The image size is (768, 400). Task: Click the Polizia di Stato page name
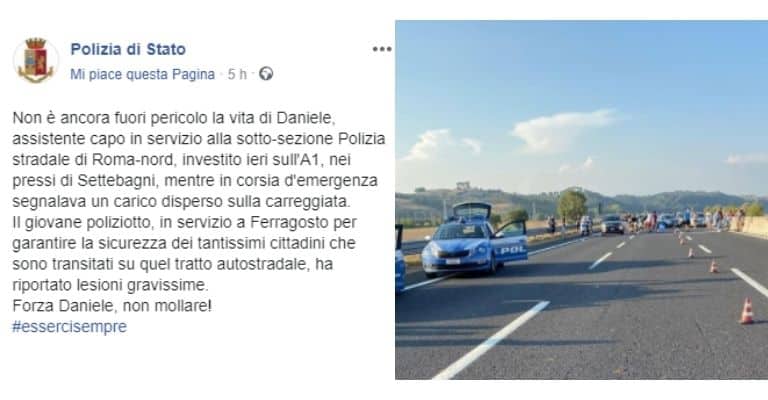pos(128,49)
